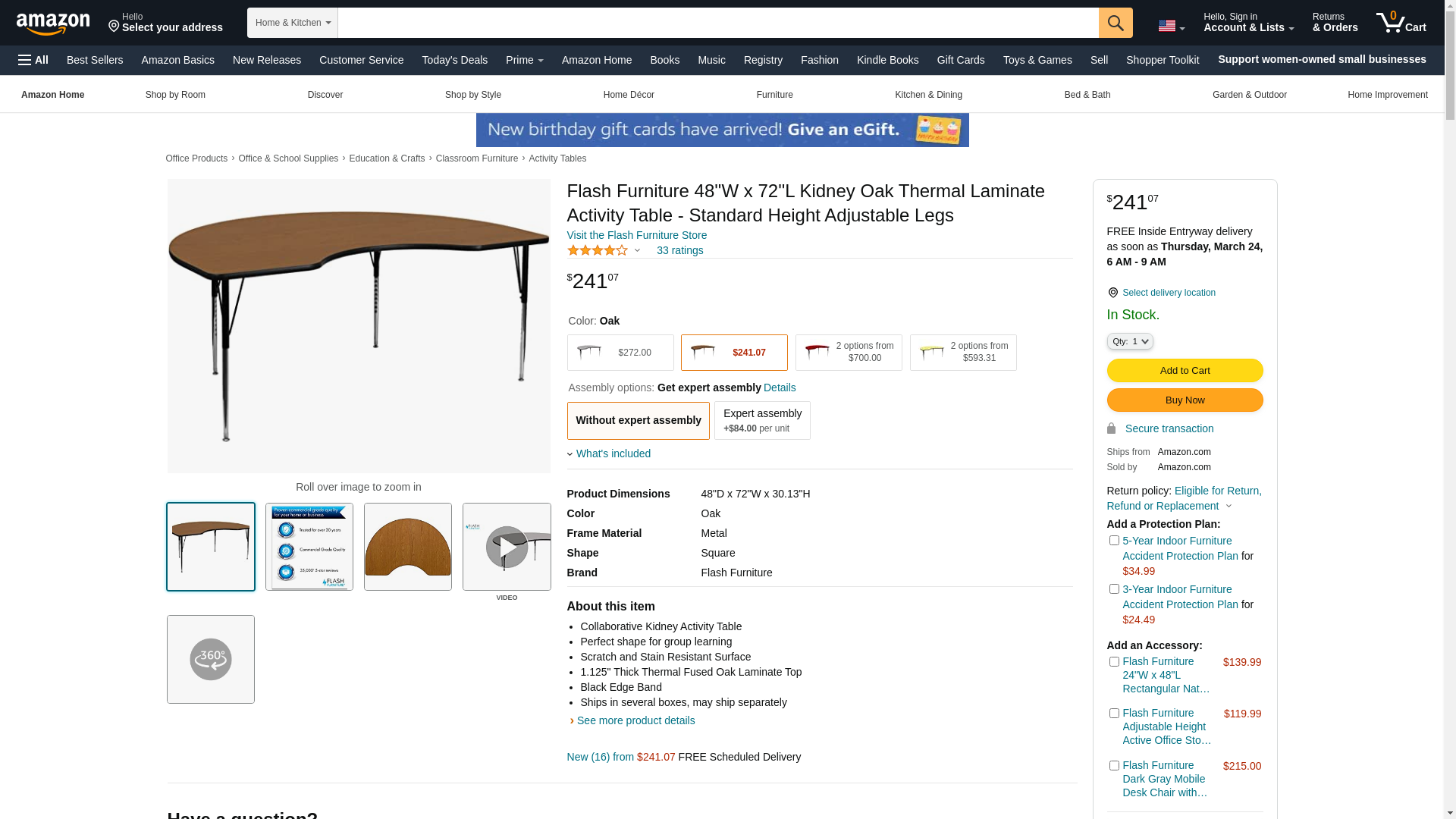
Task: Expand the What's included section
Action: (x=613, y=453)
